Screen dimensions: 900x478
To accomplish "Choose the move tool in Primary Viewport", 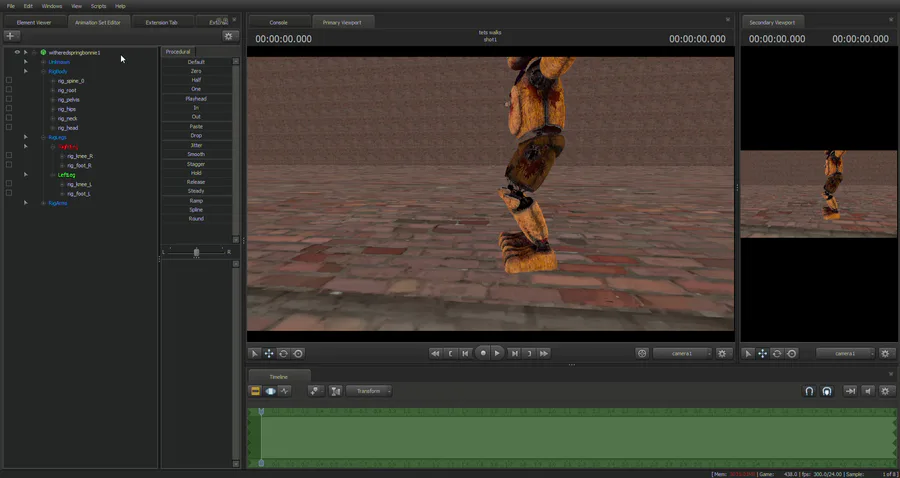I will 269,353.
